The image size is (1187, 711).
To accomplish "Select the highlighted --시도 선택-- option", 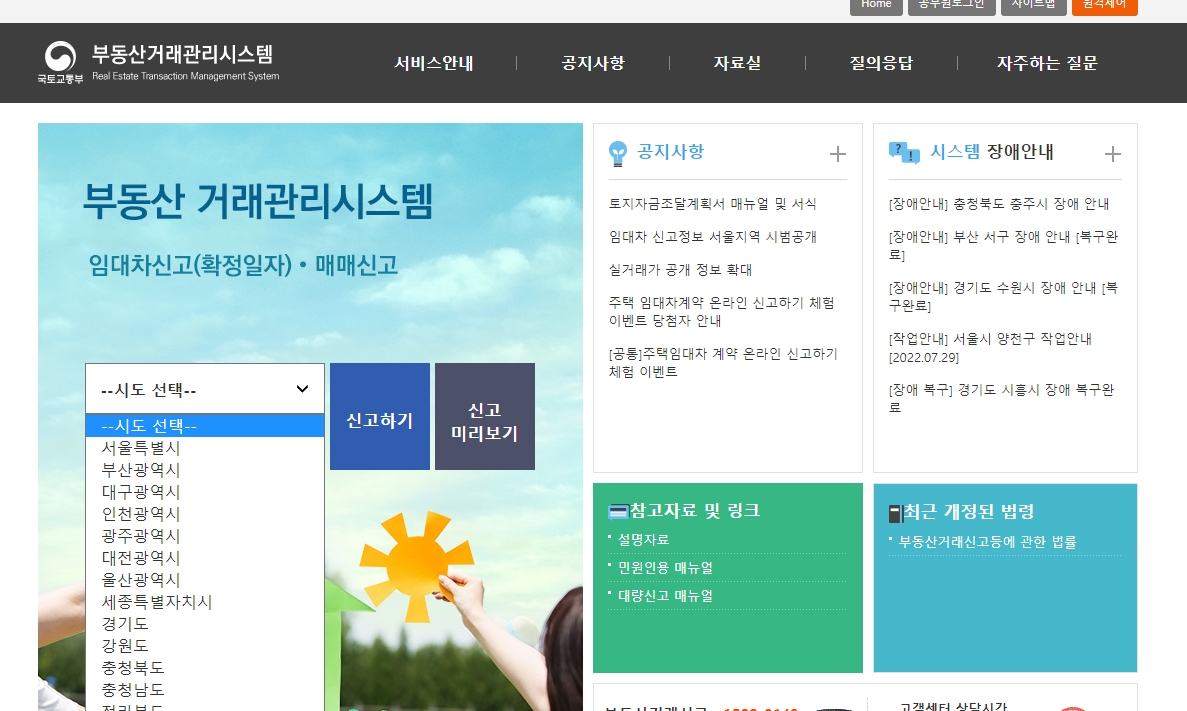I will pyautogui.click(x=204, y=426).
